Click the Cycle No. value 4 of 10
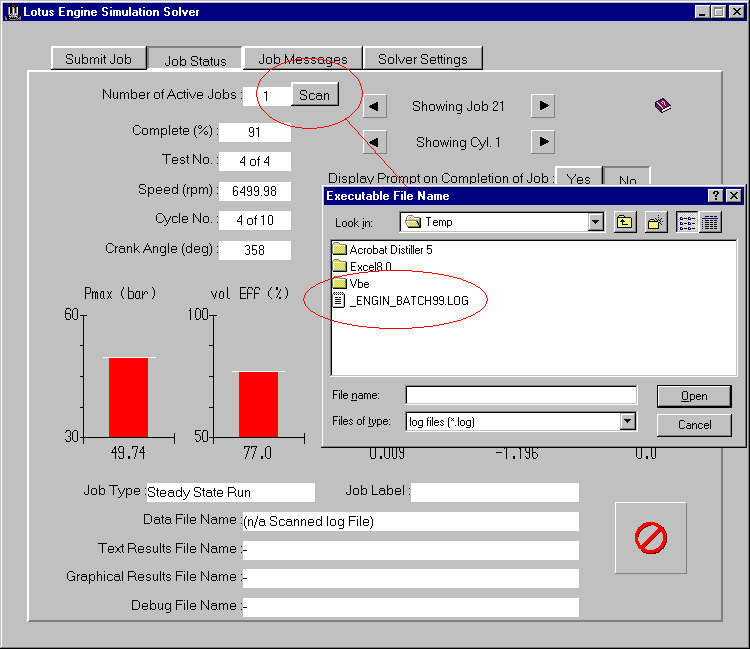The image size is (750, 649). tap(254, 220)
